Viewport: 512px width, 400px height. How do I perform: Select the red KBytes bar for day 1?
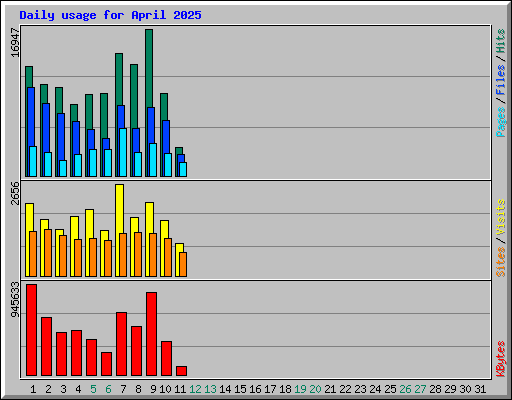tap(31, 330)
